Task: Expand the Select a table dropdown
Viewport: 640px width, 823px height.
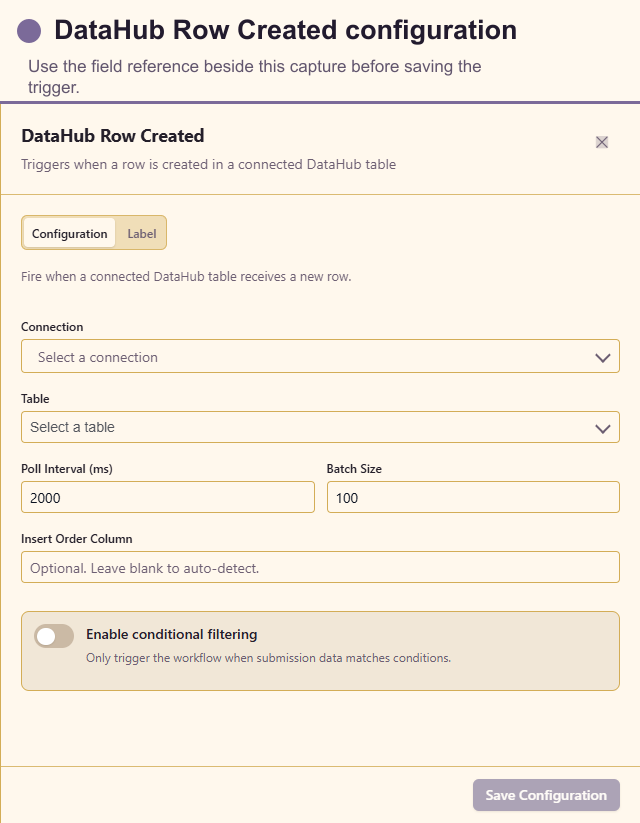Action: click(320, 427)
